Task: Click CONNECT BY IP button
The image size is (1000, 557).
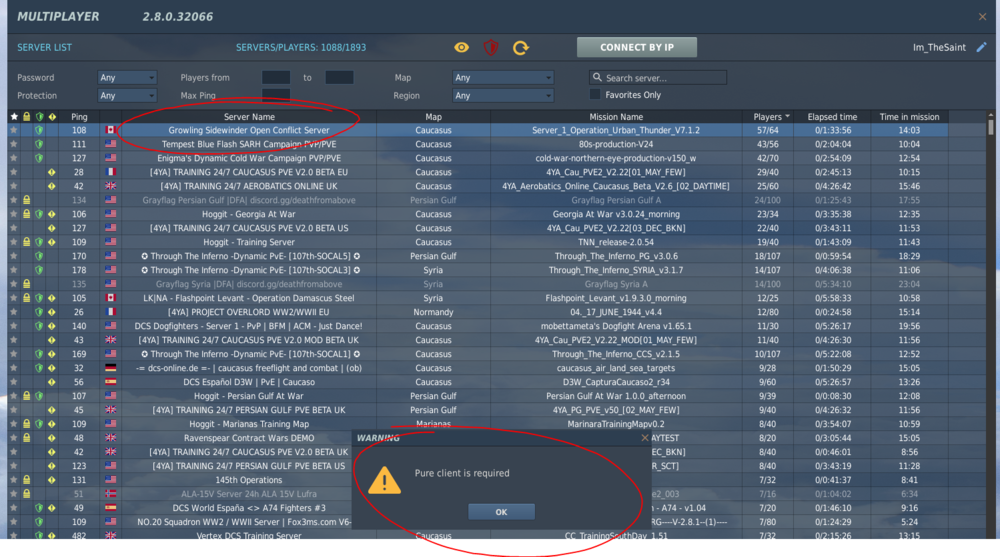Action: click(636, 47)
